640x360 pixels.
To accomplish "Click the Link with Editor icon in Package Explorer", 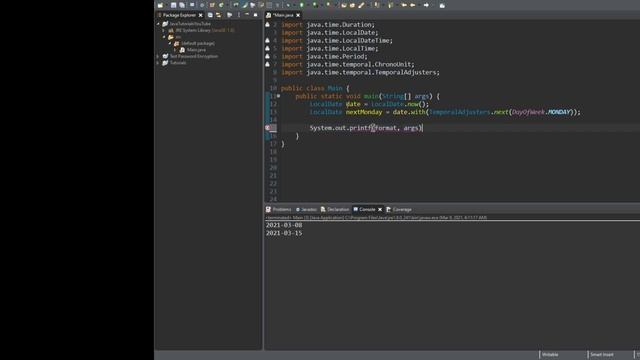I will (x=219, y=15).
